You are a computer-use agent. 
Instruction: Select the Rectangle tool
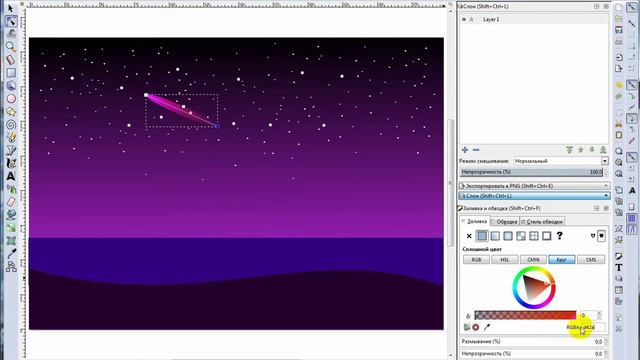(11, 73)
